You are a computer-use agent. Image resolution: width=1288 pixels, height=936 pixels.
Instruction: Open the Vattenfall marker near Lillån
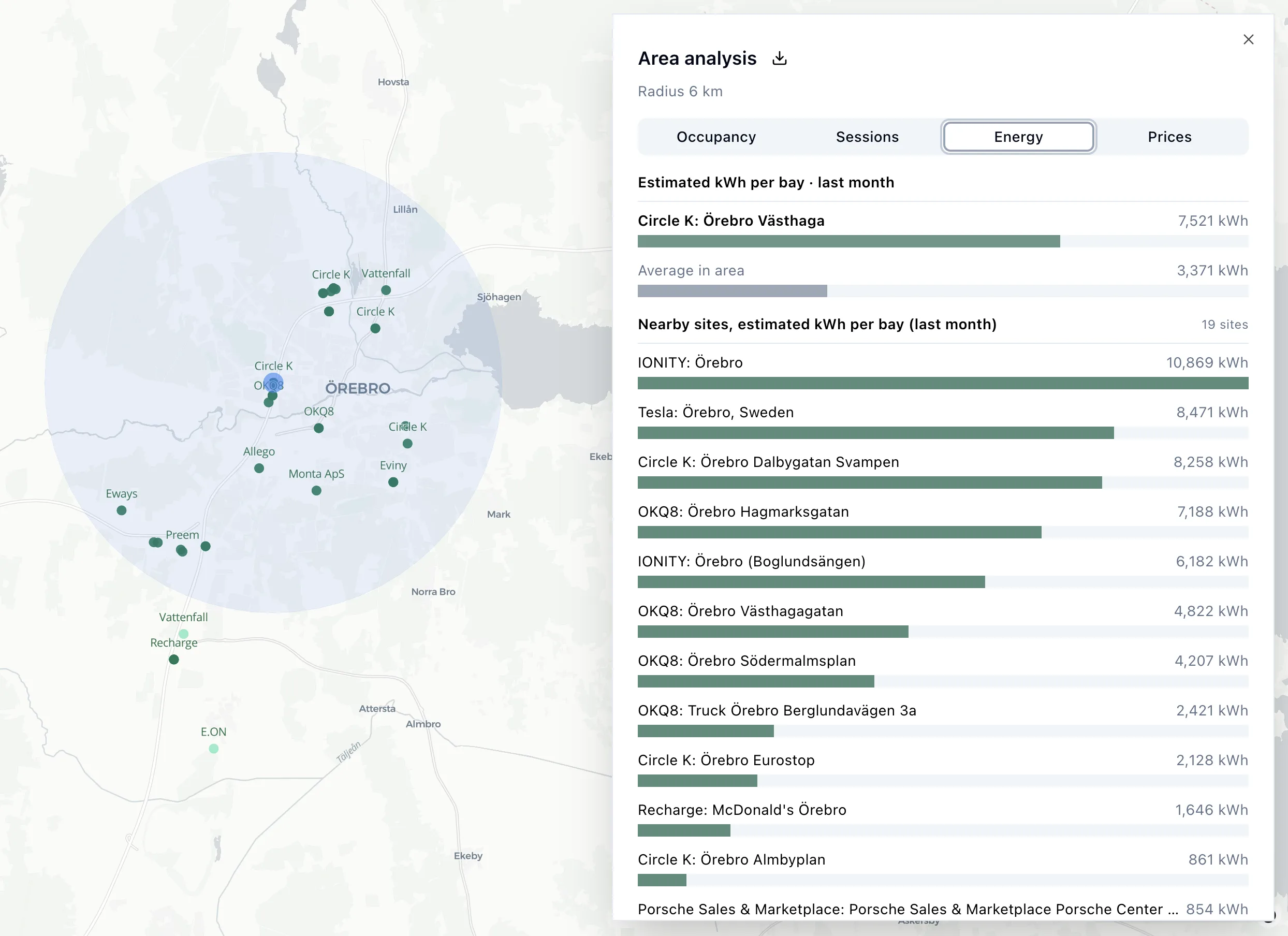(386, 290)
